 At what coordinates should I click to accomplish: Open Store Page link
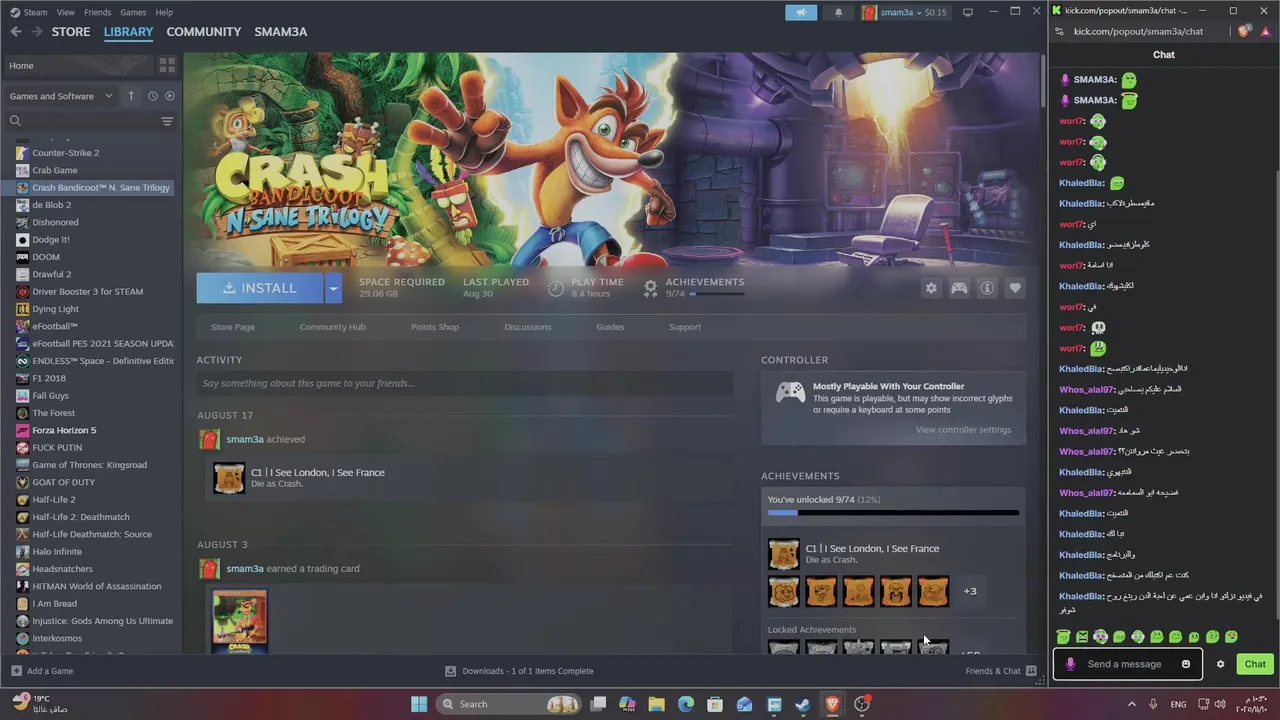[x=233, y=327]
